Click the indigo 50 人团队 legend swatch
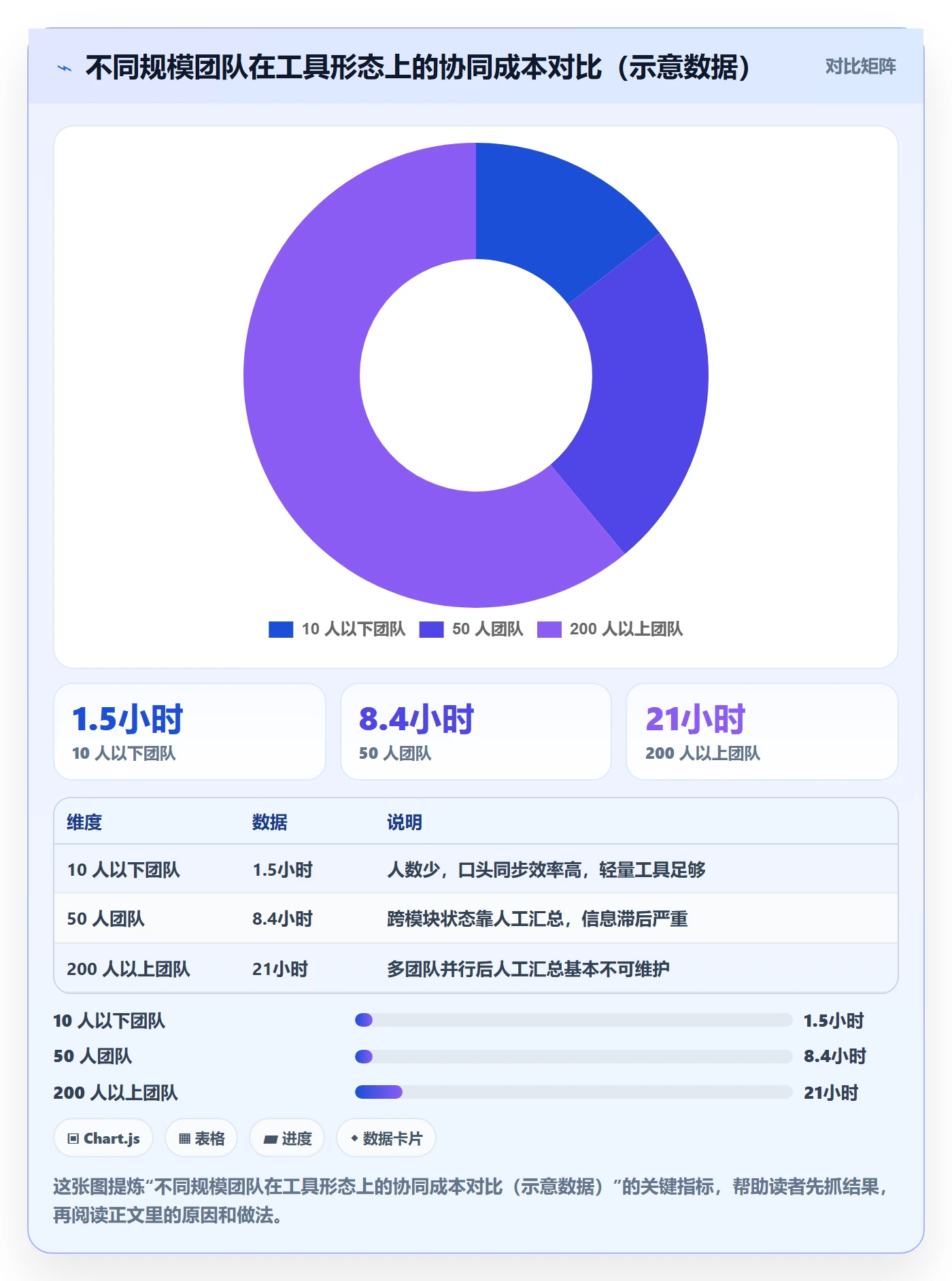 431,629
